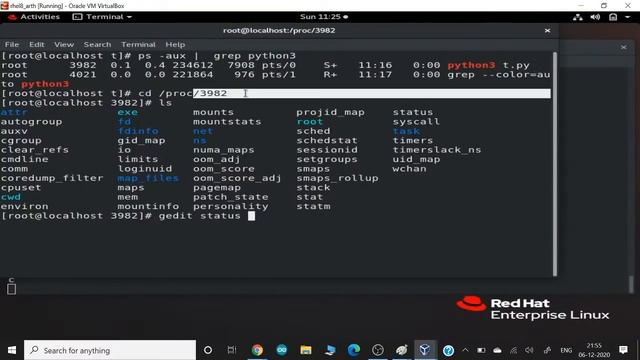Click the pen/link tray icon near ENG

(547, 350)
